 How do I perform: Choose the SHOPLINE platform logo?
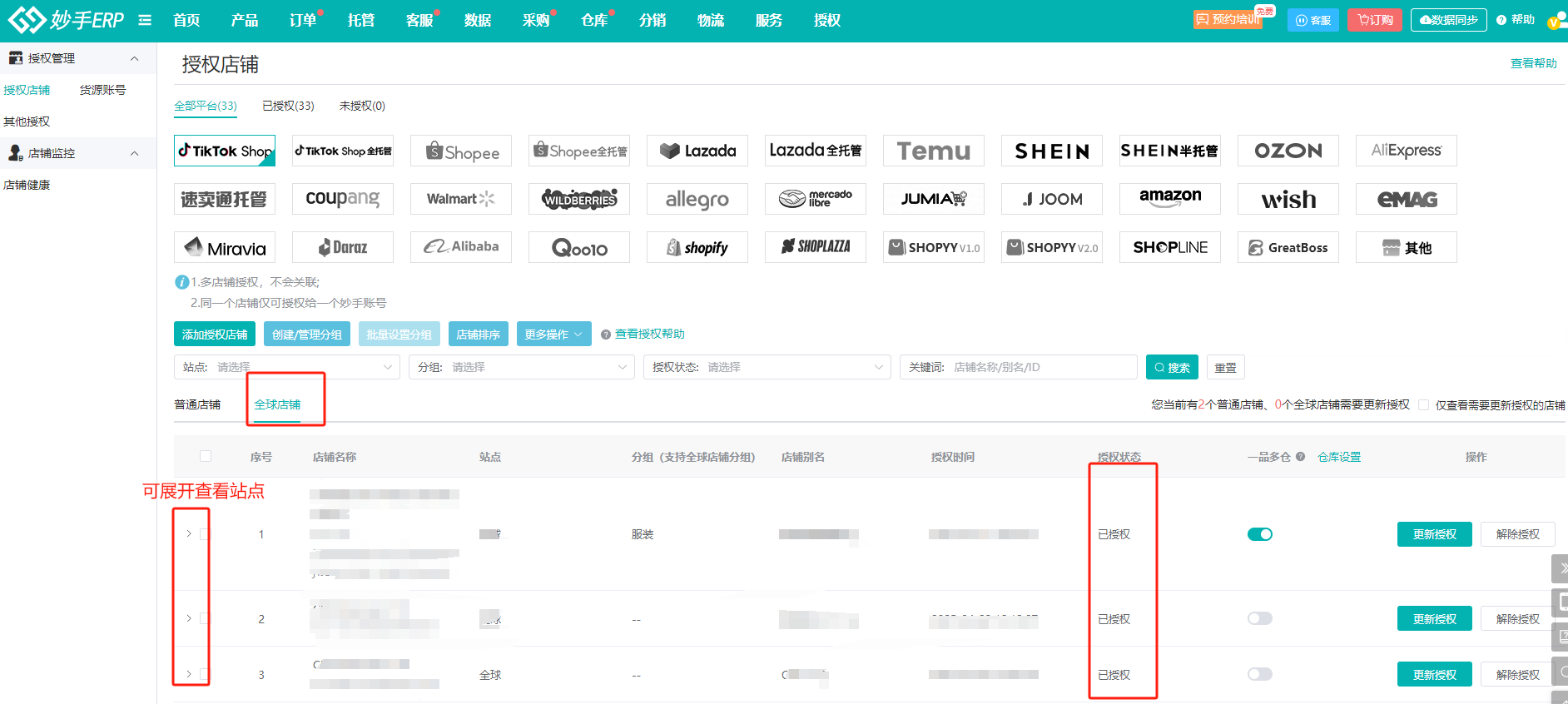tap(1170, 247)
